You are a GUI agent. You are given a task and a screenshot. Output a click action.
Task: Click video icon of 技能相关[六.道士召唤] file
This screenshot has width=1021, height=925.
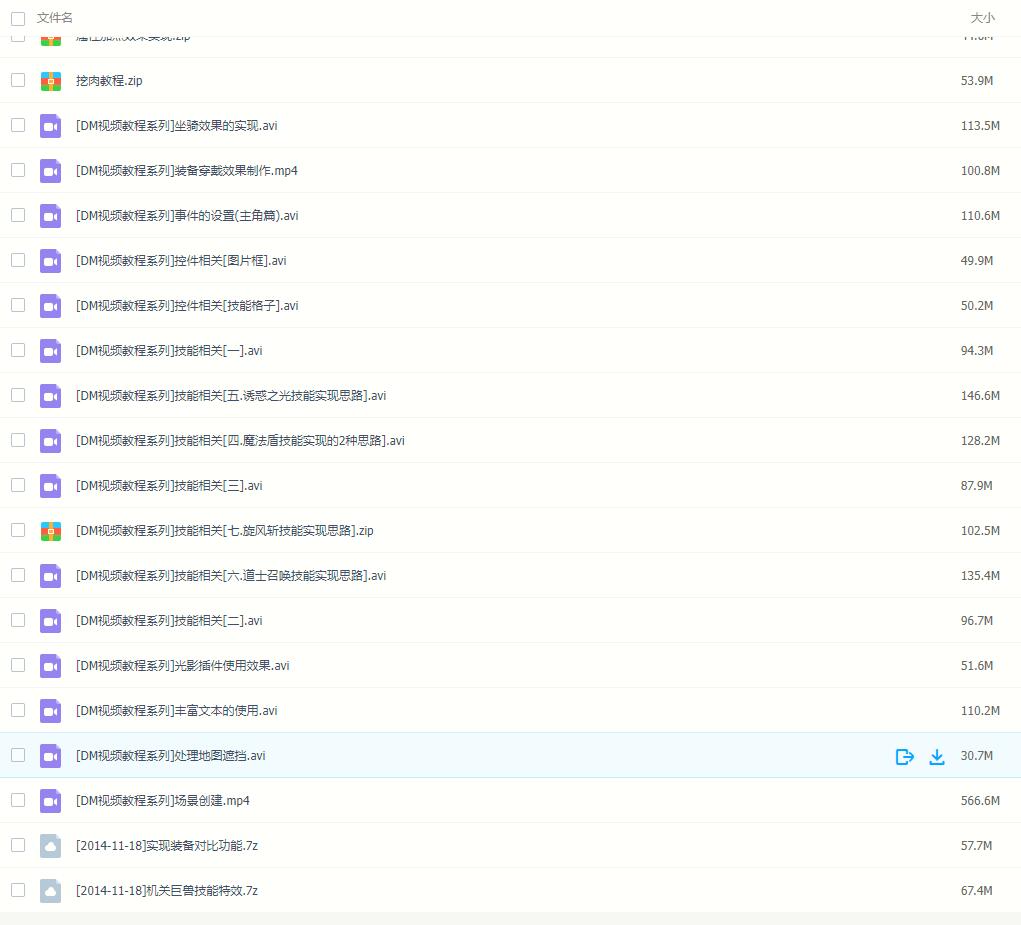[51, 575]
